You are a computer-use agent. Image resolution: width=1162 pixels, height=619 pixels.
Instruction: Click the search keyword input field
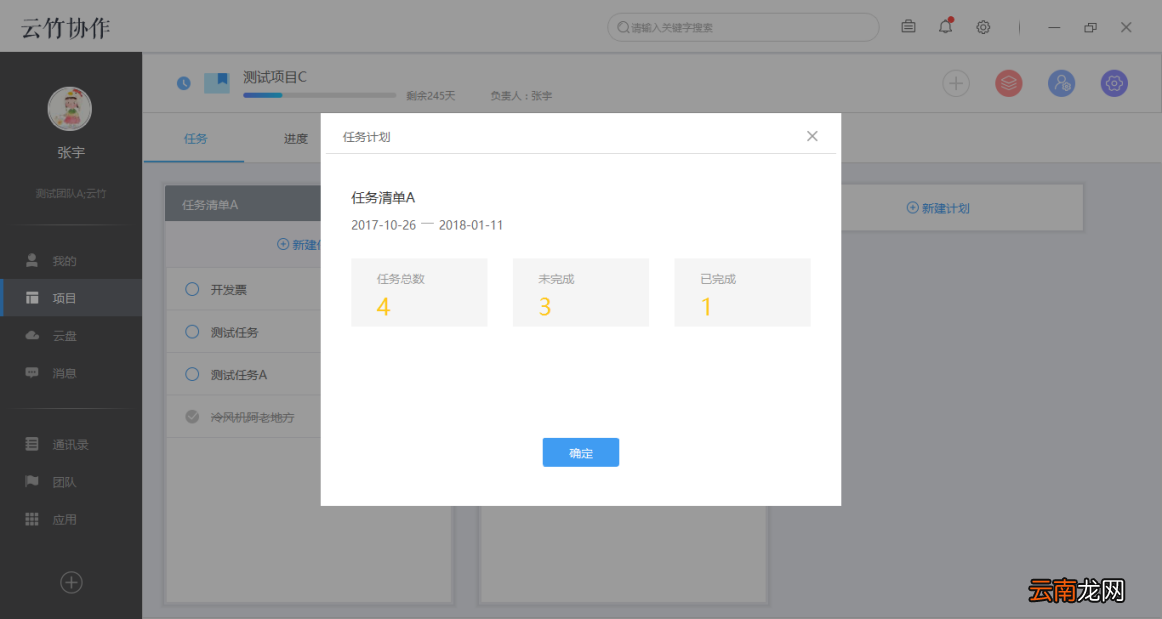(x=743, y=27)
